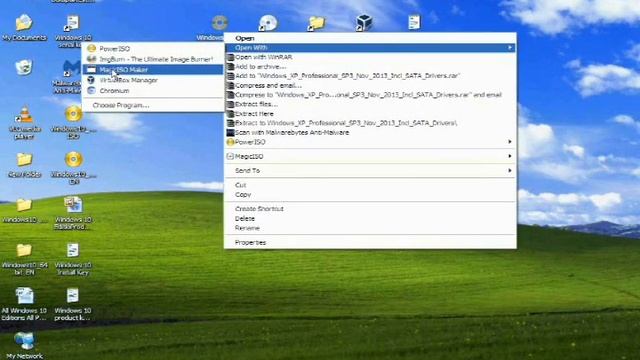This screenshot has width=640, height=360.
Task: Select the white CD shortcut at desktop top
Action: [268, 23]
